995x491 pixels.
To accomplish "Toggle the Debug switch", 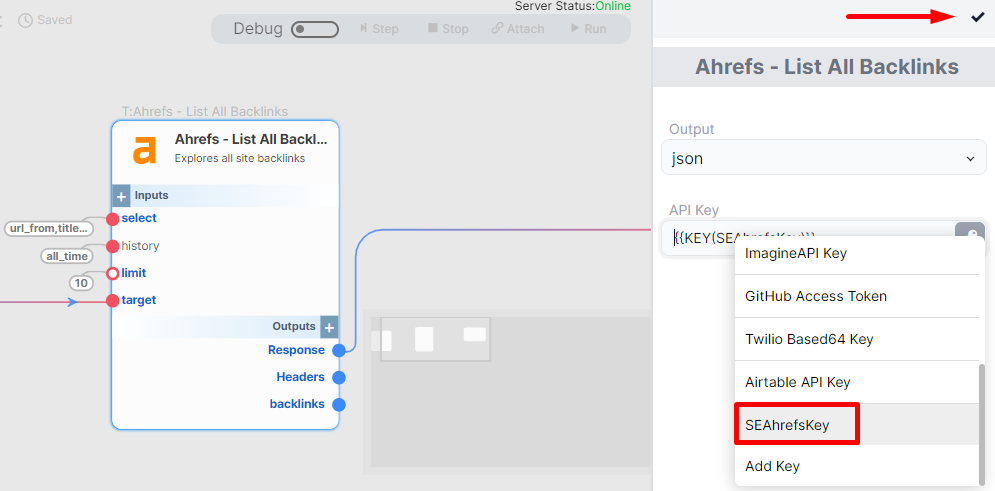I will 315,29.
